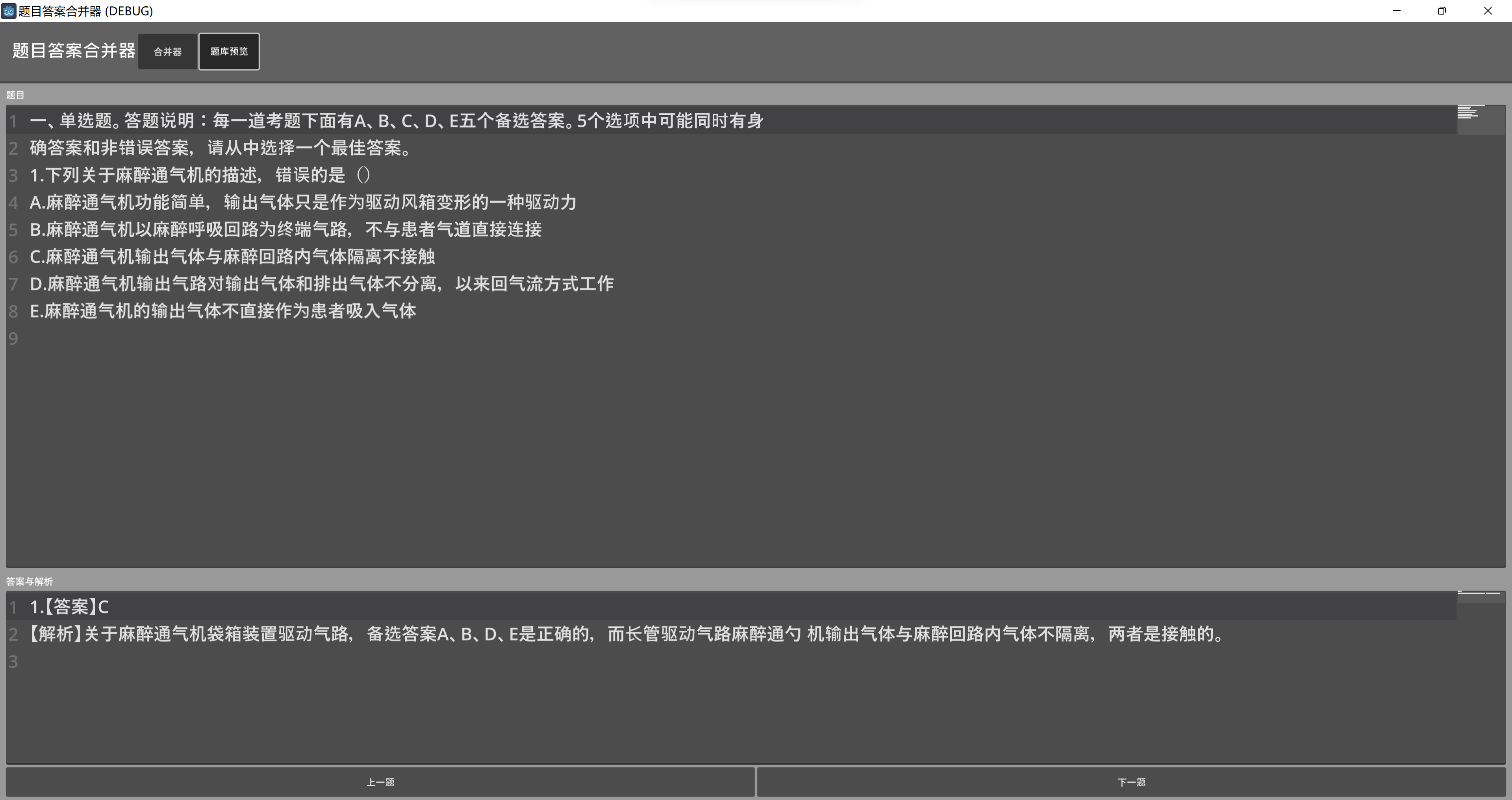Switch to the 合并器 tab
The width and height of the screenshot is (1512, 800).
point(167,52)
